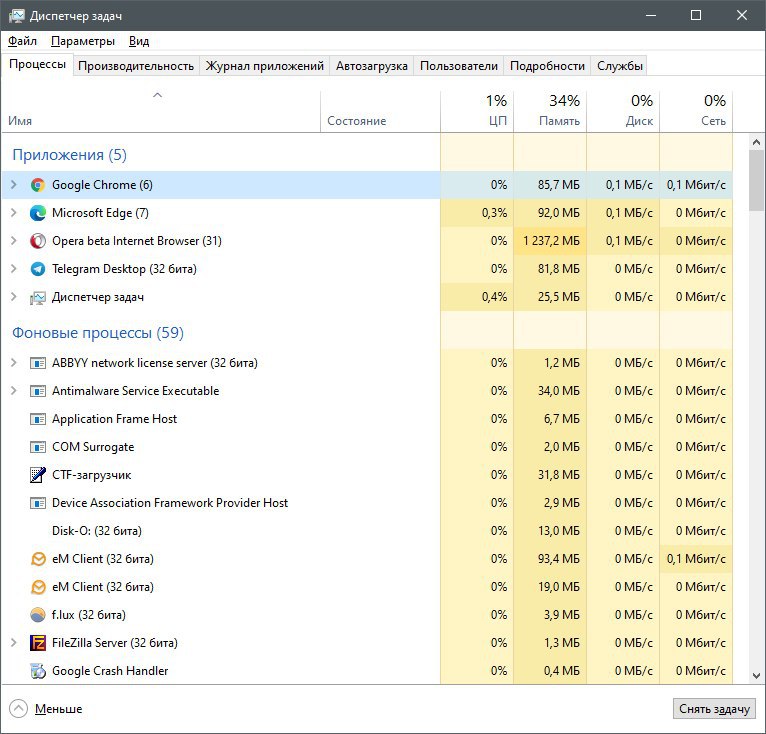Click the FileZilla Server icon

pyautogui.click(x=38, y=643)
